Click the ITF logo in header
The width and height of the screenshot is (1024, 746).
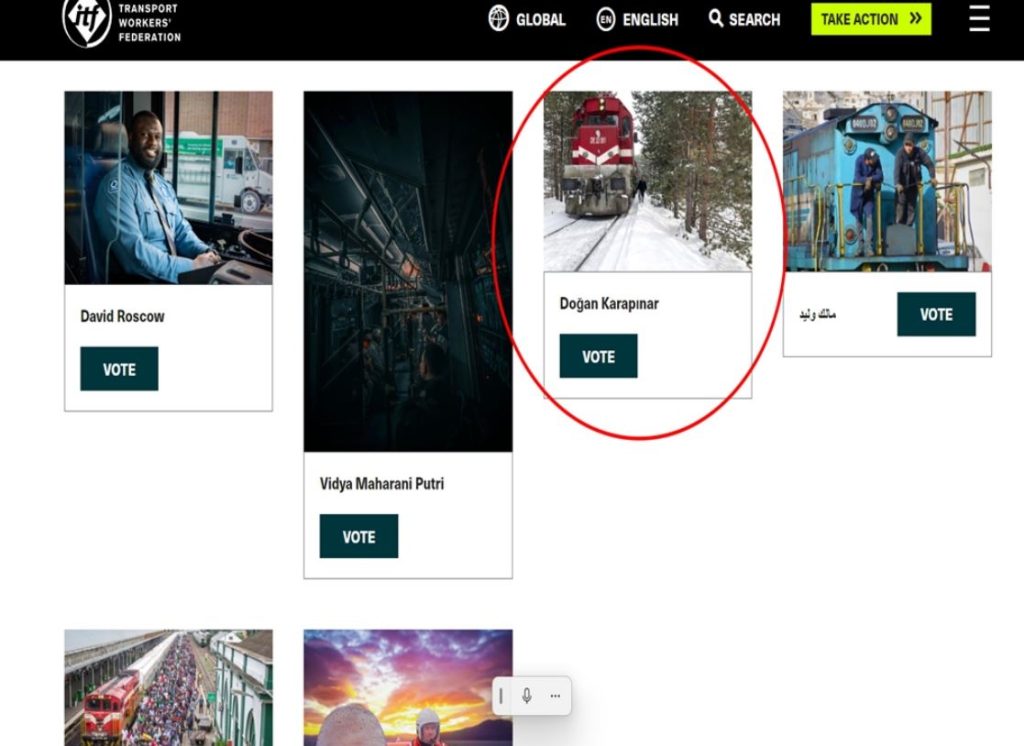coord(87,22)
